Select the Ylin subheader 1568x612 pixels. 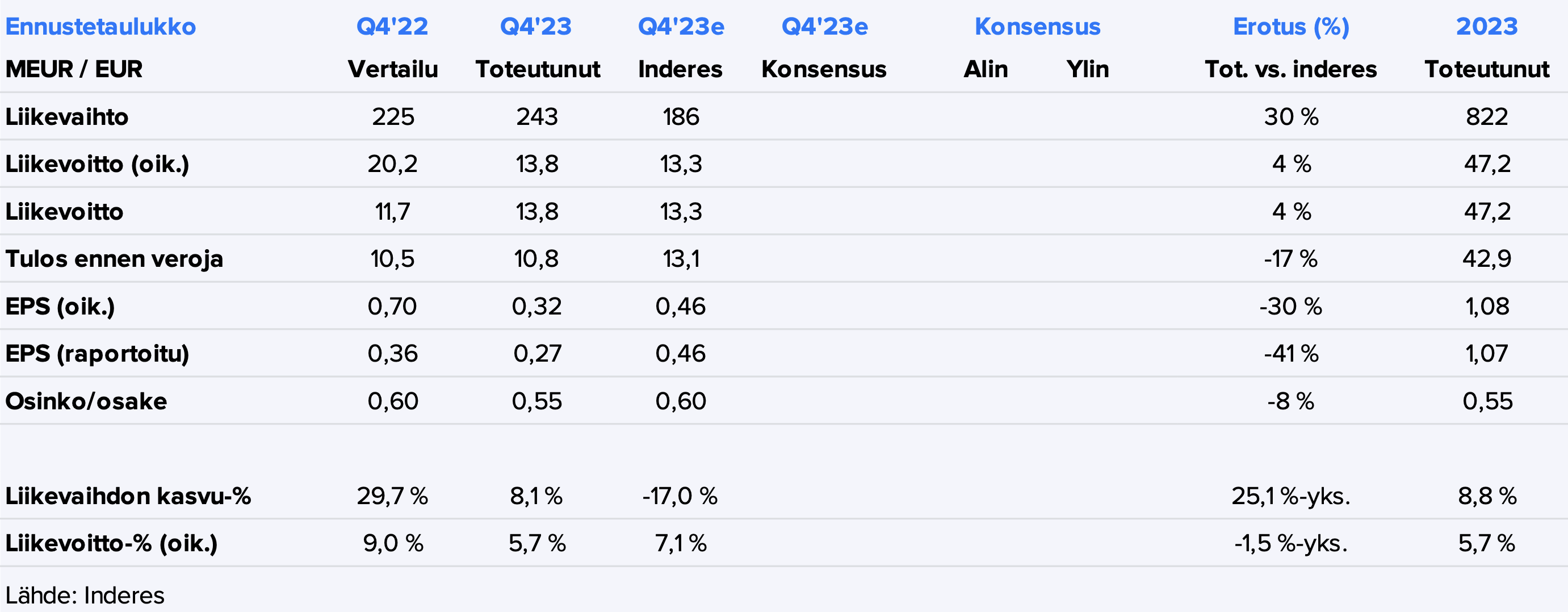(1087, 69)
